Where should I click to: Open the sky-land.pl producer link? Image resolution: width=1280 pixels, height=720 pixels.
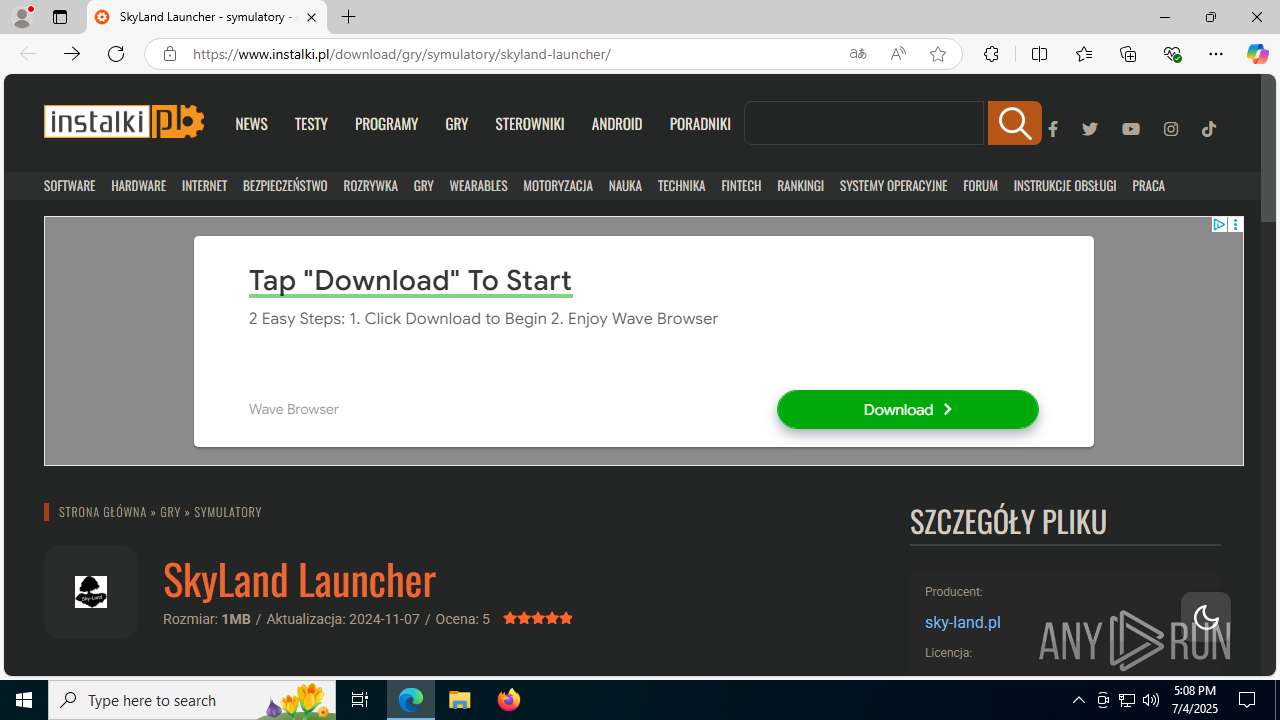pos(962,622)
